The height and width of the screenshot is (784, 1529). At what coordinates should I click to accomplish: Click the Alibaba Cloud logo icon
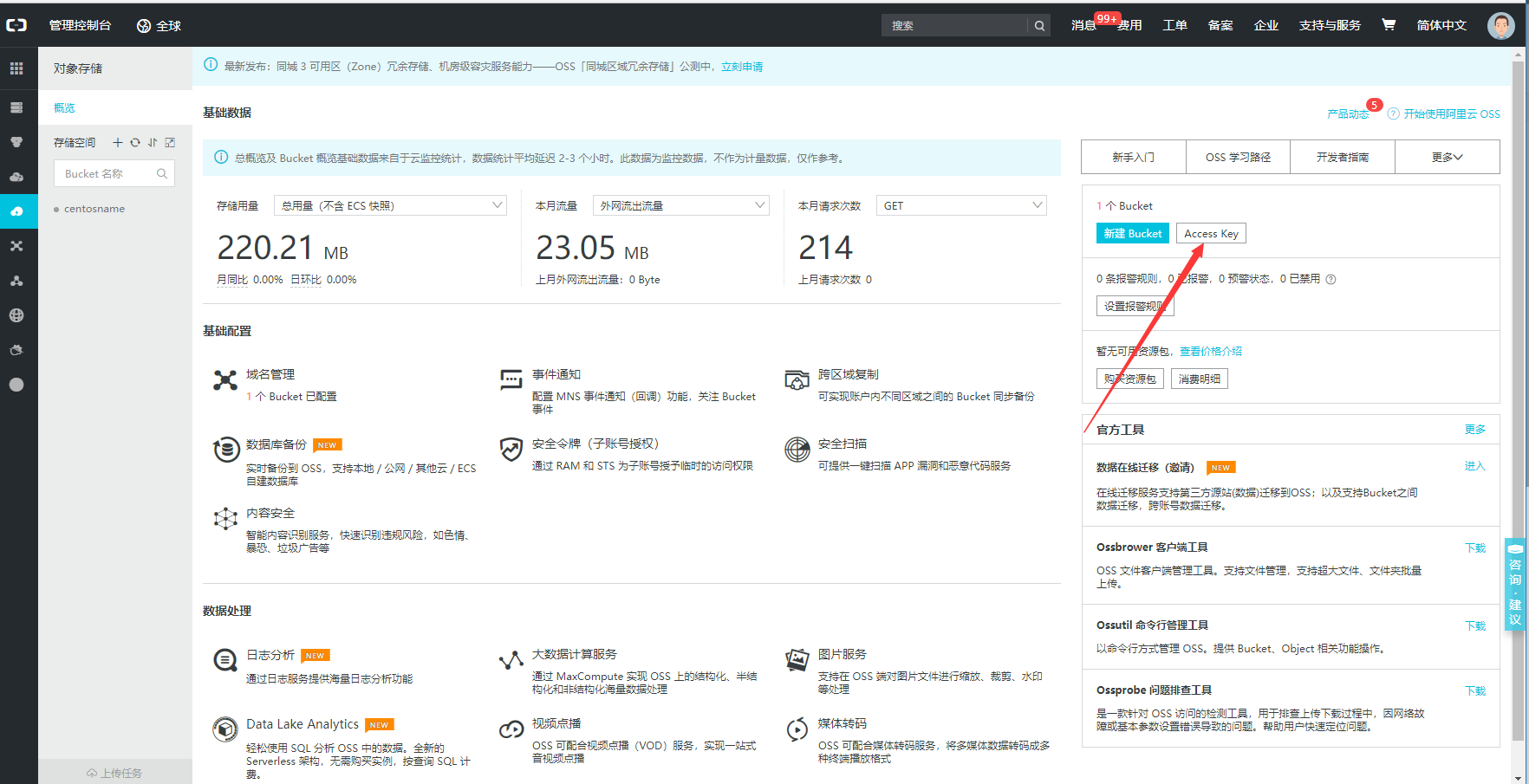[16, 25]
